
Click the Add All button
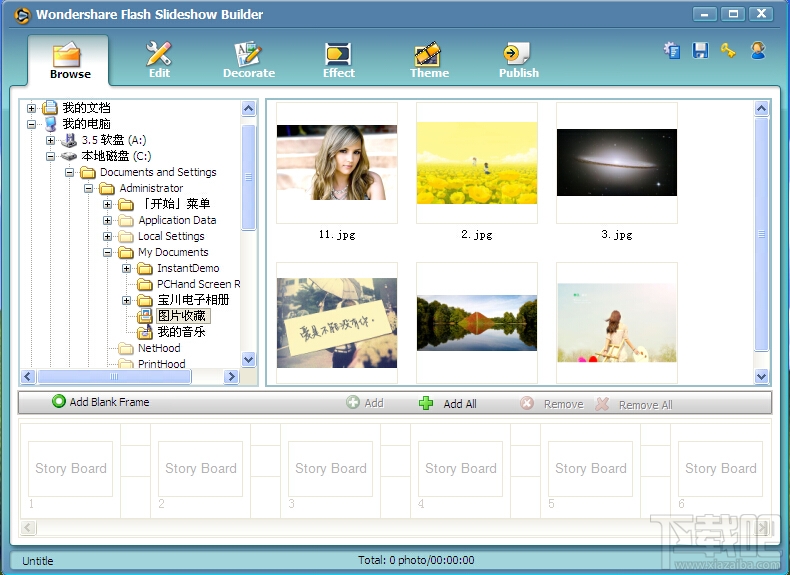[447, 403]
